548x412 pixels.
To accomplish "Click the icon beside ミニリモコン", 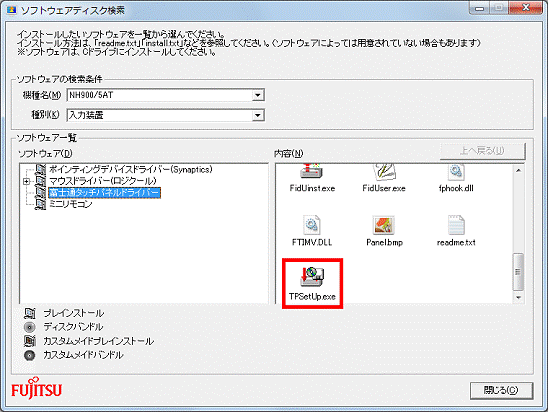I will click(41, 204).
